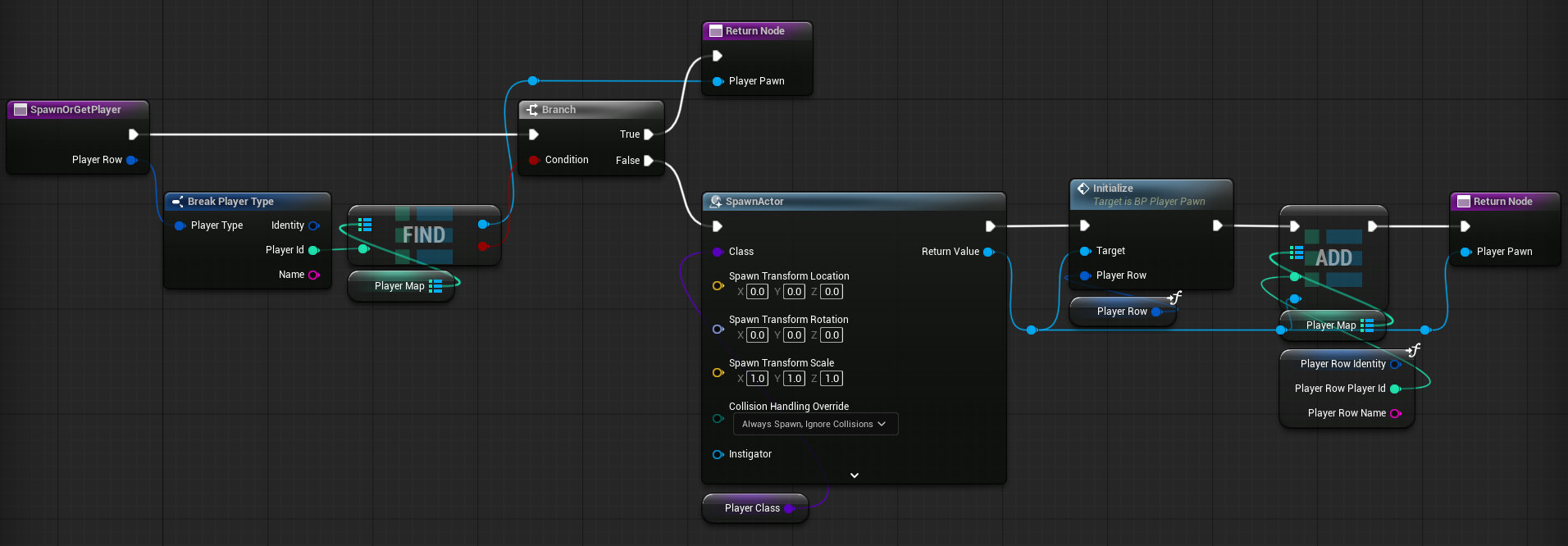1568x546 pixels.
Task: Select the ADD map node
Action: click(x=1333, y=258)
